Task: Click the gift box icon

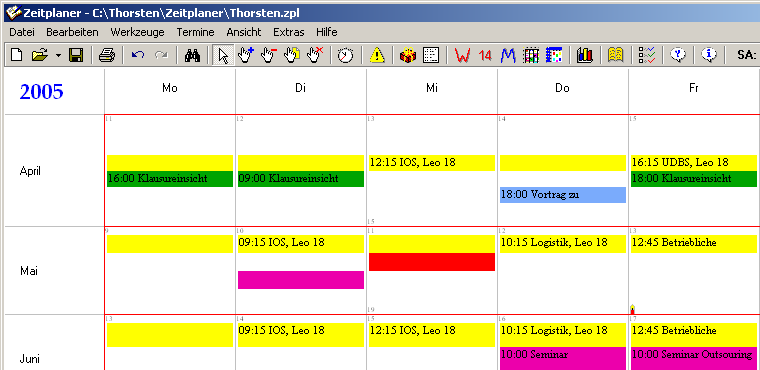Action: [408, 55]
